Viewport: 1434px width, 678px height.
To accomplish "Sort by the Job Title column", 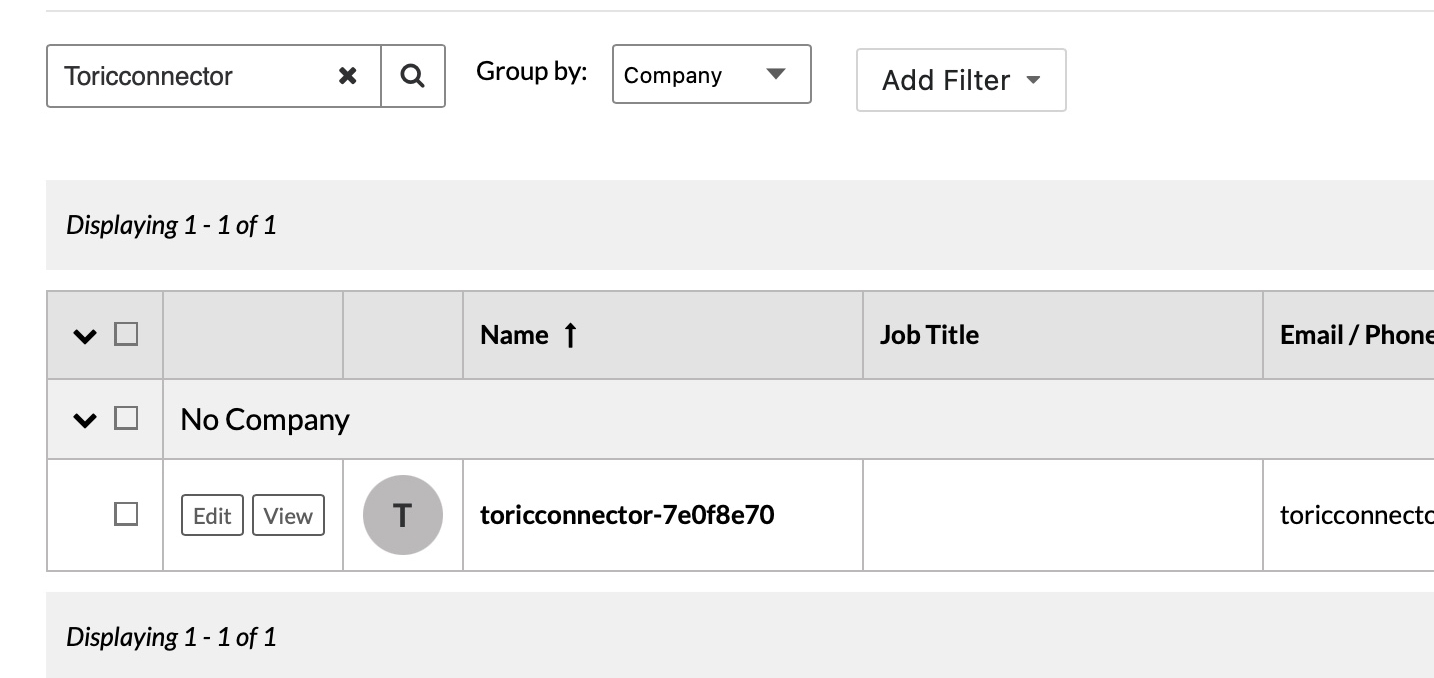I will pyautogui.click(x=929, y=335).
